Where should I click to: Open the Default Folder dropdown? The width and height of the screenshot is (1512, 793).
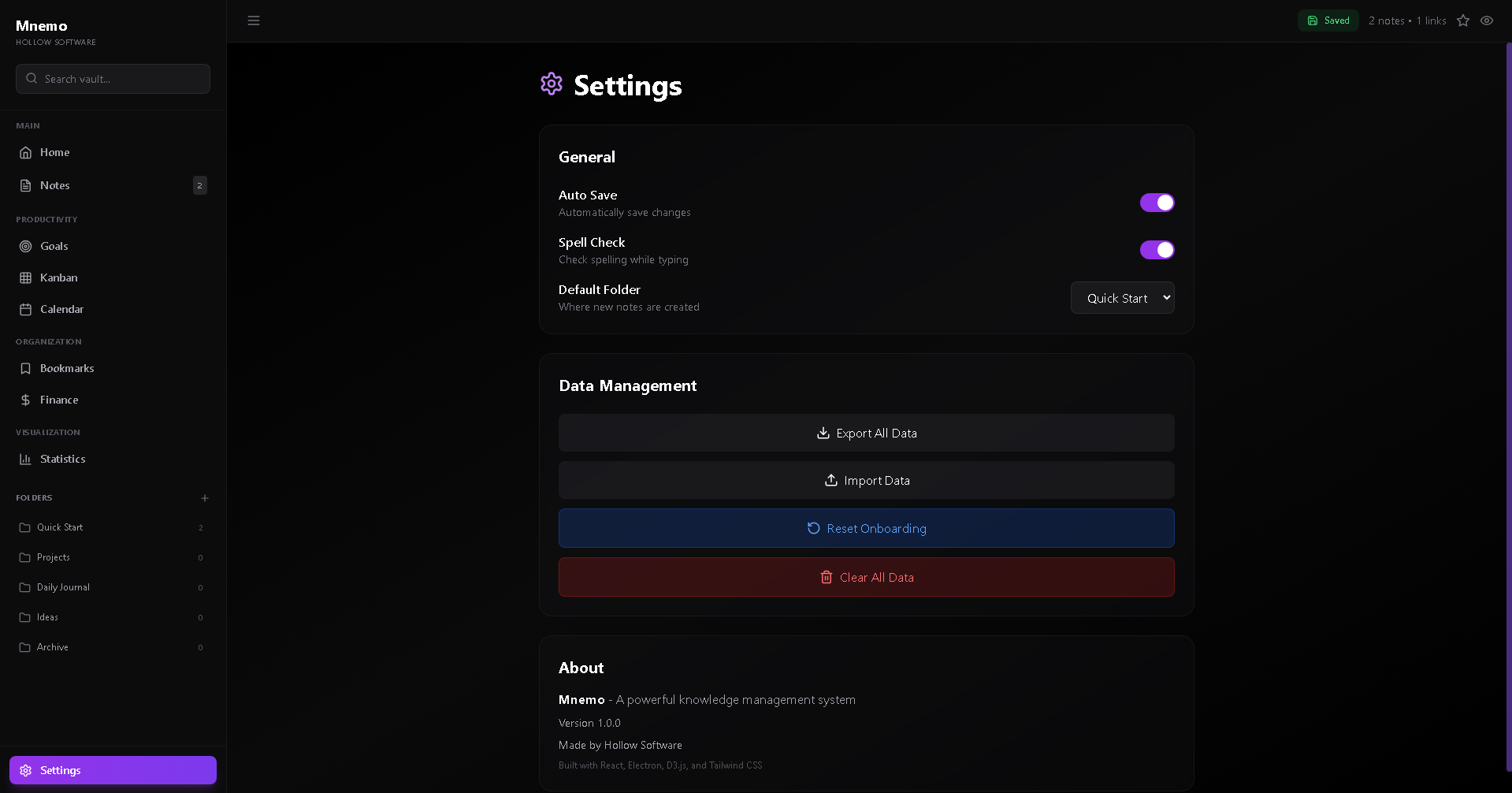click(1122, 298)
